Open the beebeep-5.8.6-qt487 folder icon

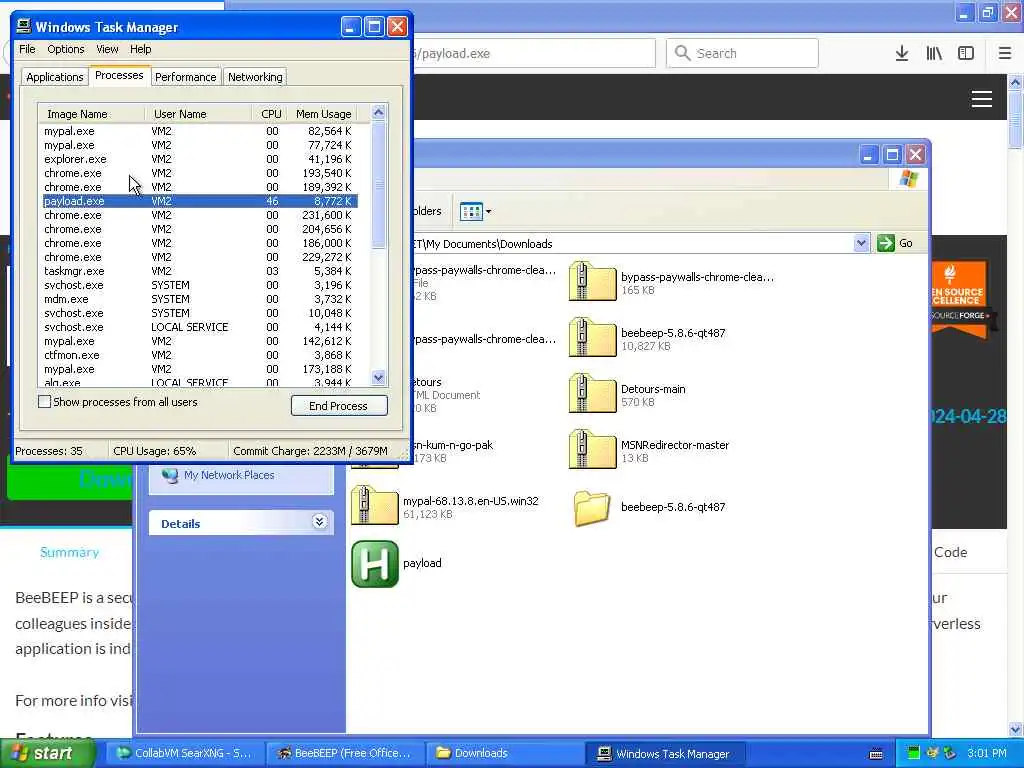pos(592,507)
